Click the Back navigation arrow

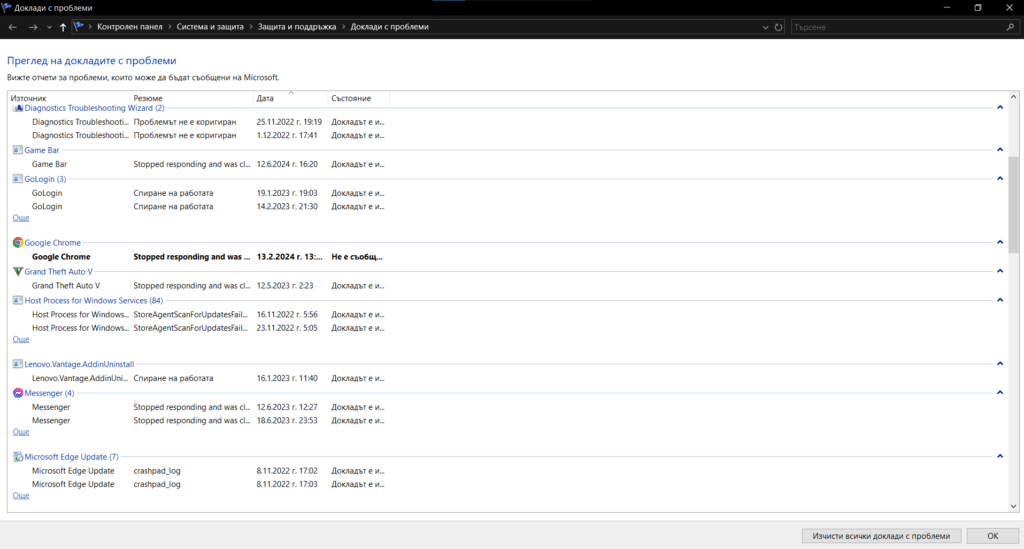coord(12,27)
